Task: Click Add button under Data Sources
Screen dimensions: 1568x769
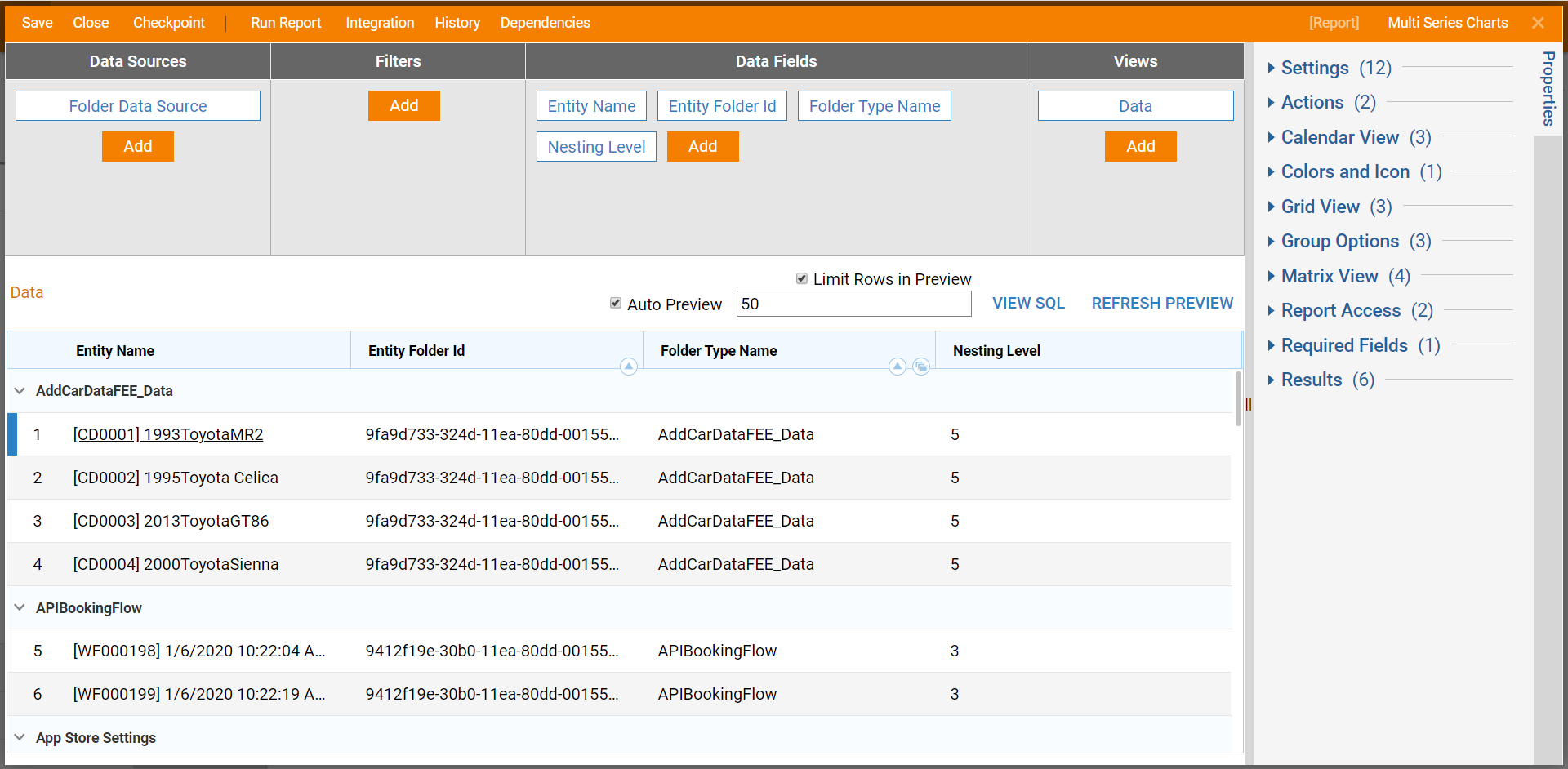Action: pyautogui.click(x=138, y=146)
